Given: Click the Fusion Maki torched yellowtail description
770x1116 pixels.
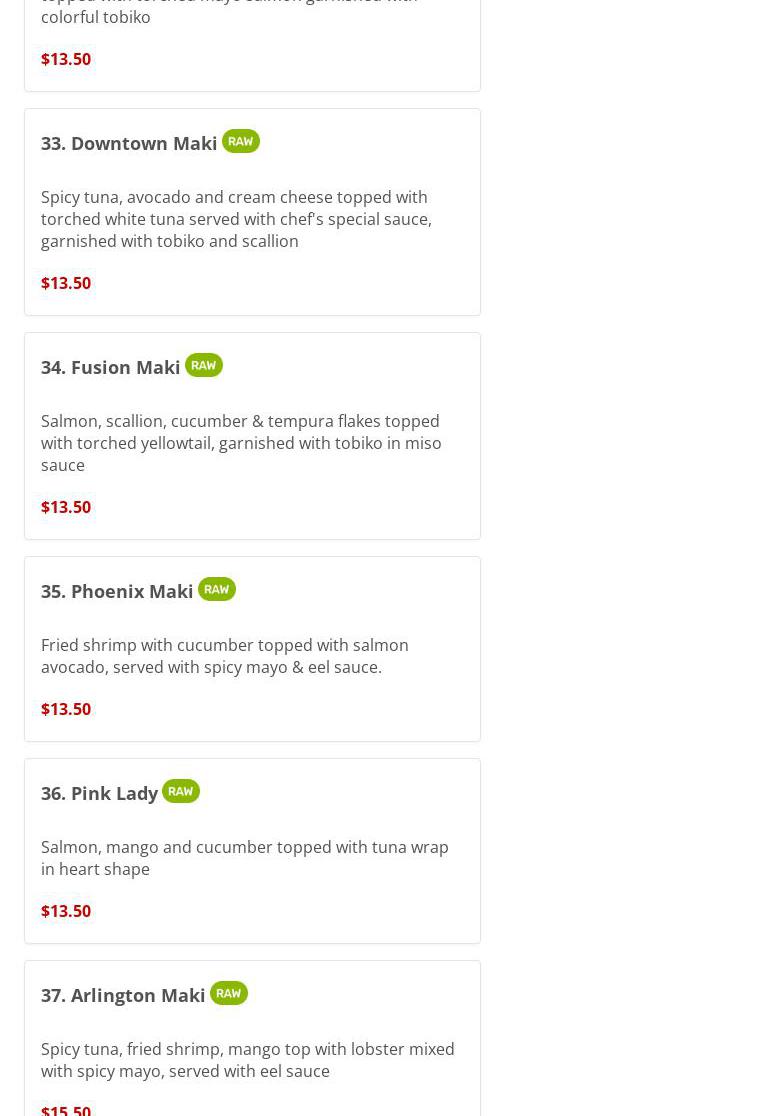Looking at the screenshot, I should [241, 443].
